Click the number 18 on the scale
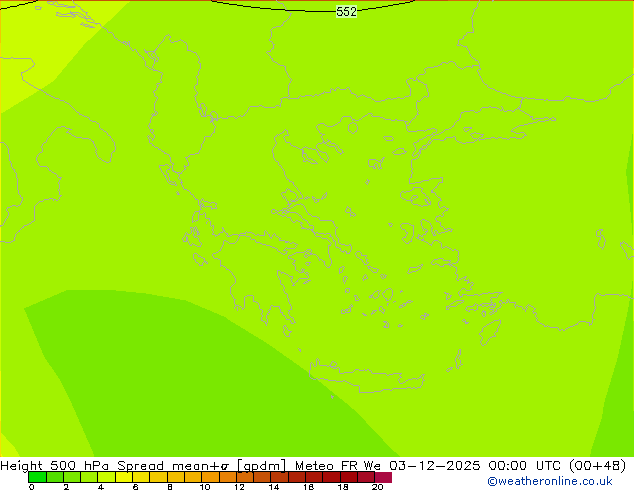This screenshot has height=490, width=634. [x=342, y=487]
